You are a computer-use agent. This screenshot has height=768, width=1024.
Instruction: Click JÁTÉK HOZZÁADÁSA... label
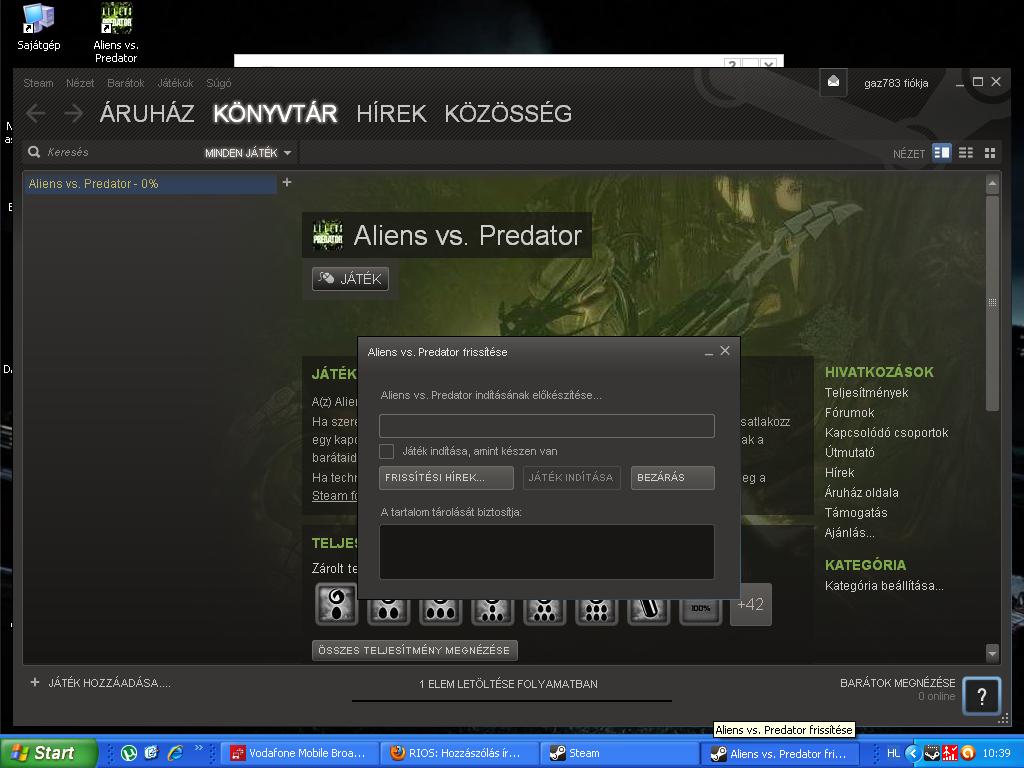[x=109, y=683]
